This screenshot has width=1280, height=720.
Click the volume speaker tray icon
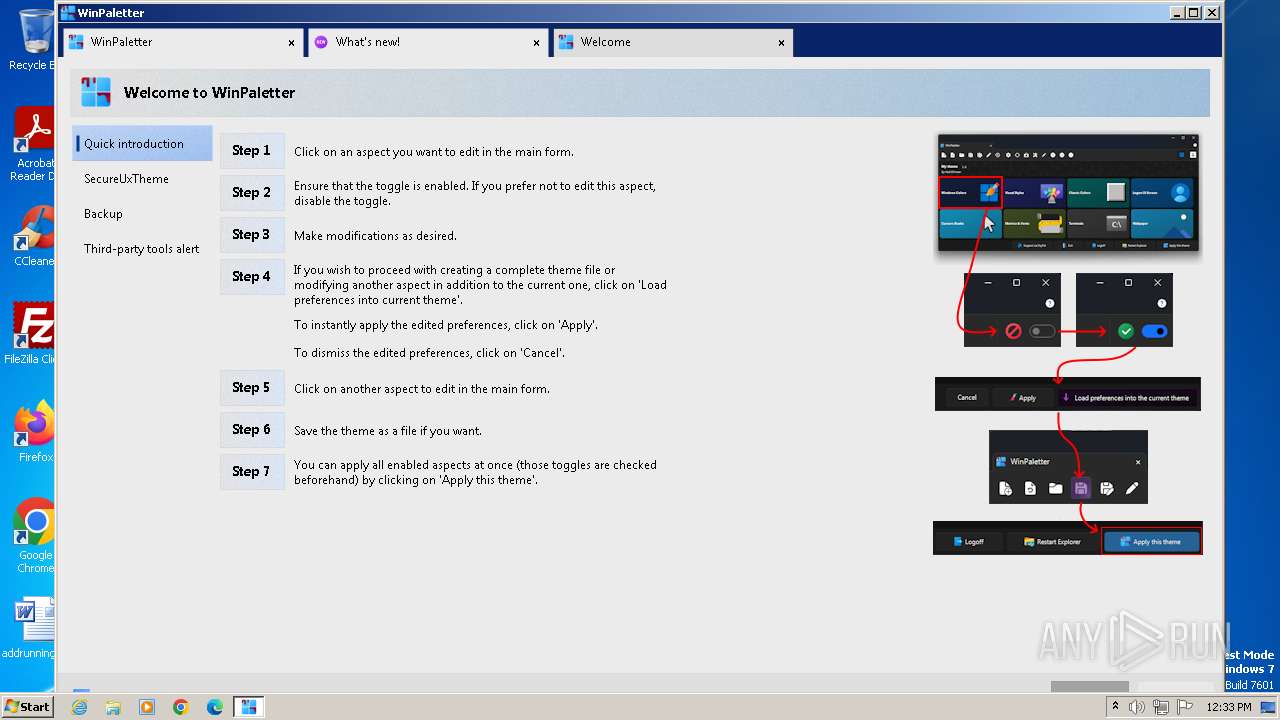pyautogui.click(x=1137, y=707)
